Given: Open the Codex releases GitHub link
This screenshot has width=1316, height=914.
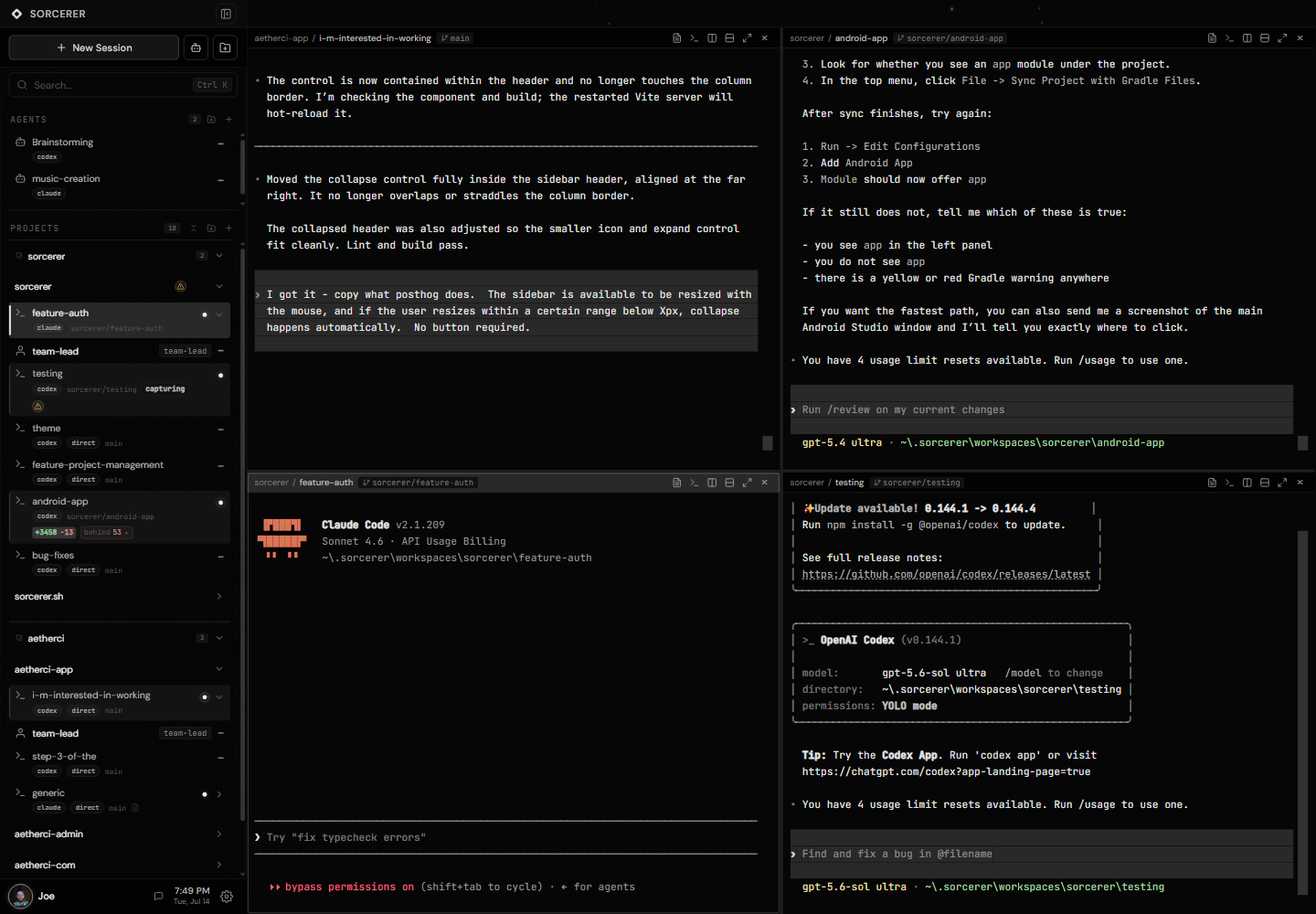Looking at the screenshot, I should coord(946,574).
